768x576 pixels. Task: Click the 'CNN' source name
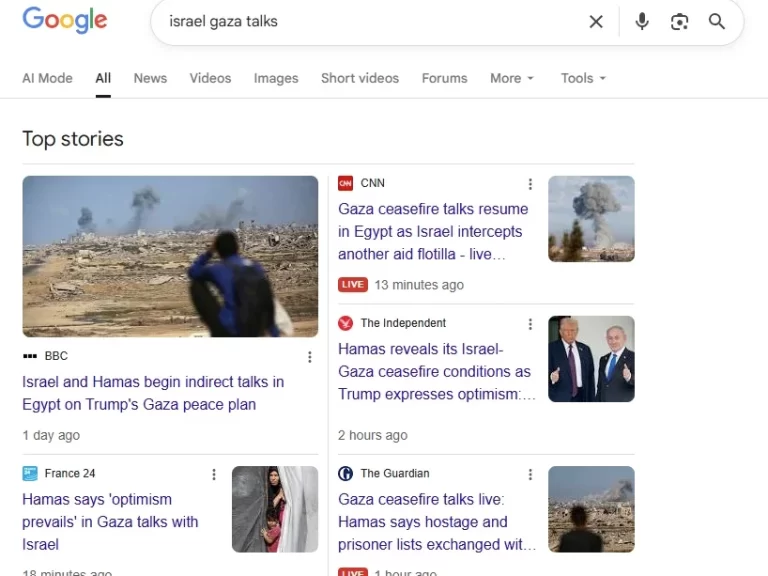373,183
